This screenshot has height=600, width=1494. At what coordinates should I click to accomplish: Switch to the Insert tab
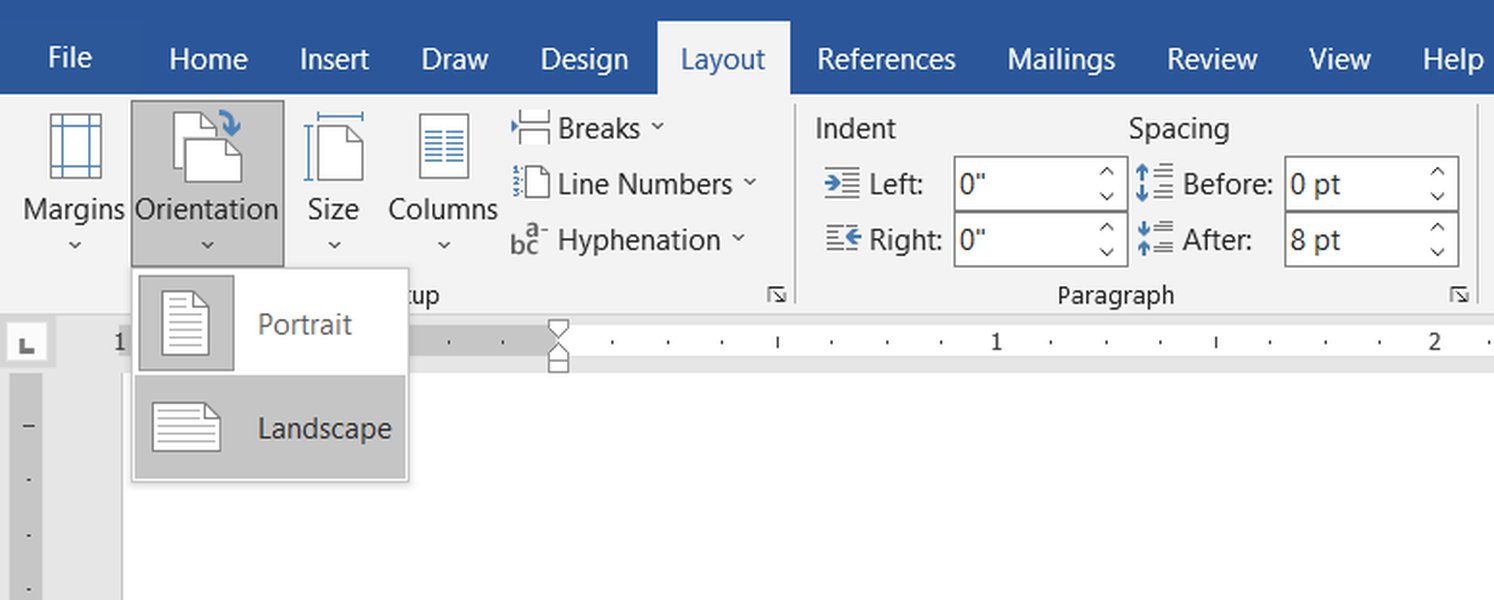[x=334, y=59]
